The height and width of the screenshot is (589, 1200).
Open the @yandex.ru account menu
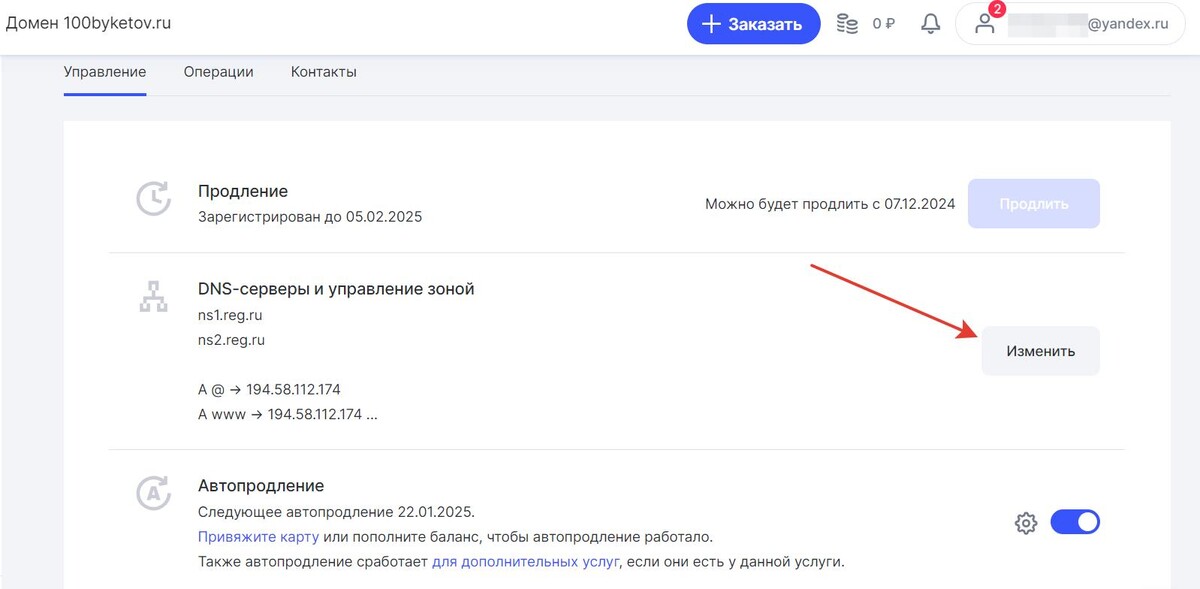pyautogui.click(x=1071, y=24)
